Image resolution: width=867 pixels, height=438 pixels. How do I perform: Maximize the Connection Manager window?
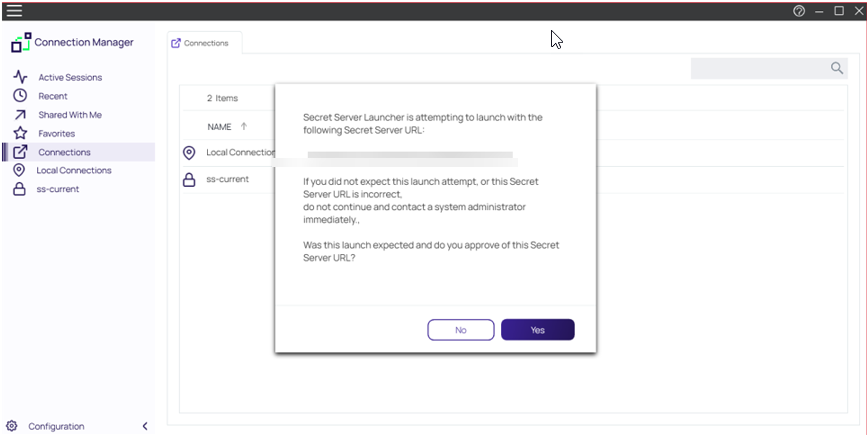point(839,11)
